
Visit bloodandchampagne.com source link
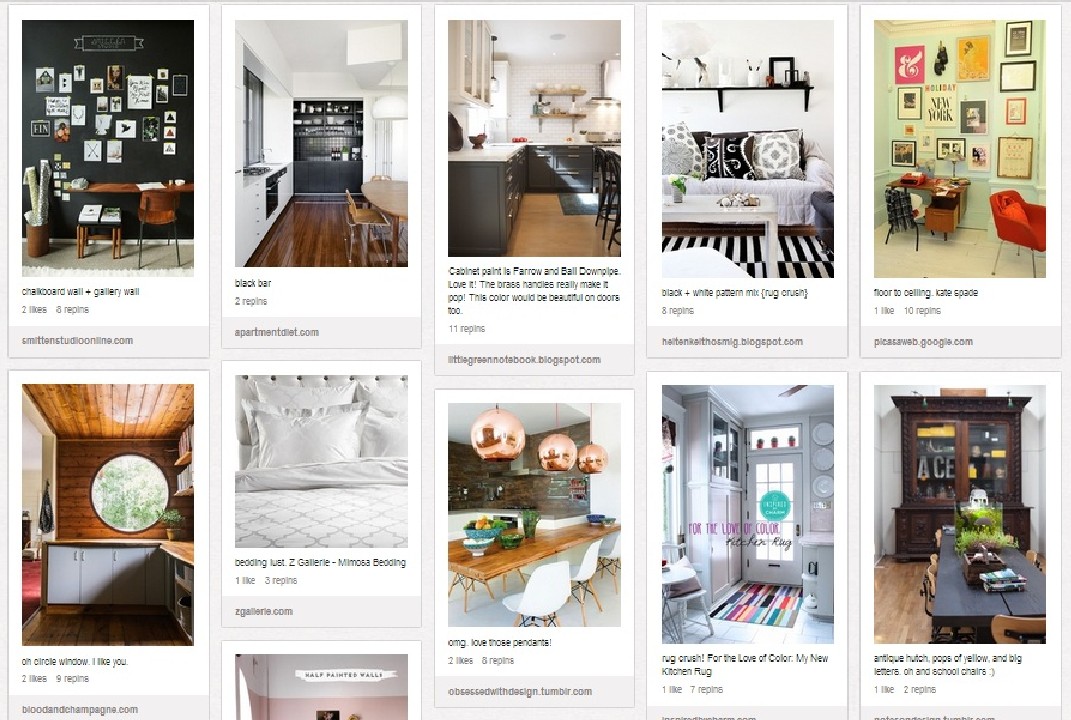[x=80, y=710]
